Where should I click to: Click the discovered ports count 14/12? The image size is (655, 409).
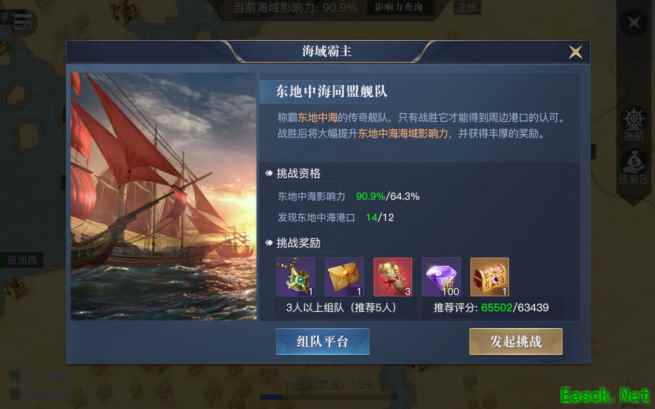click(380, 217)
